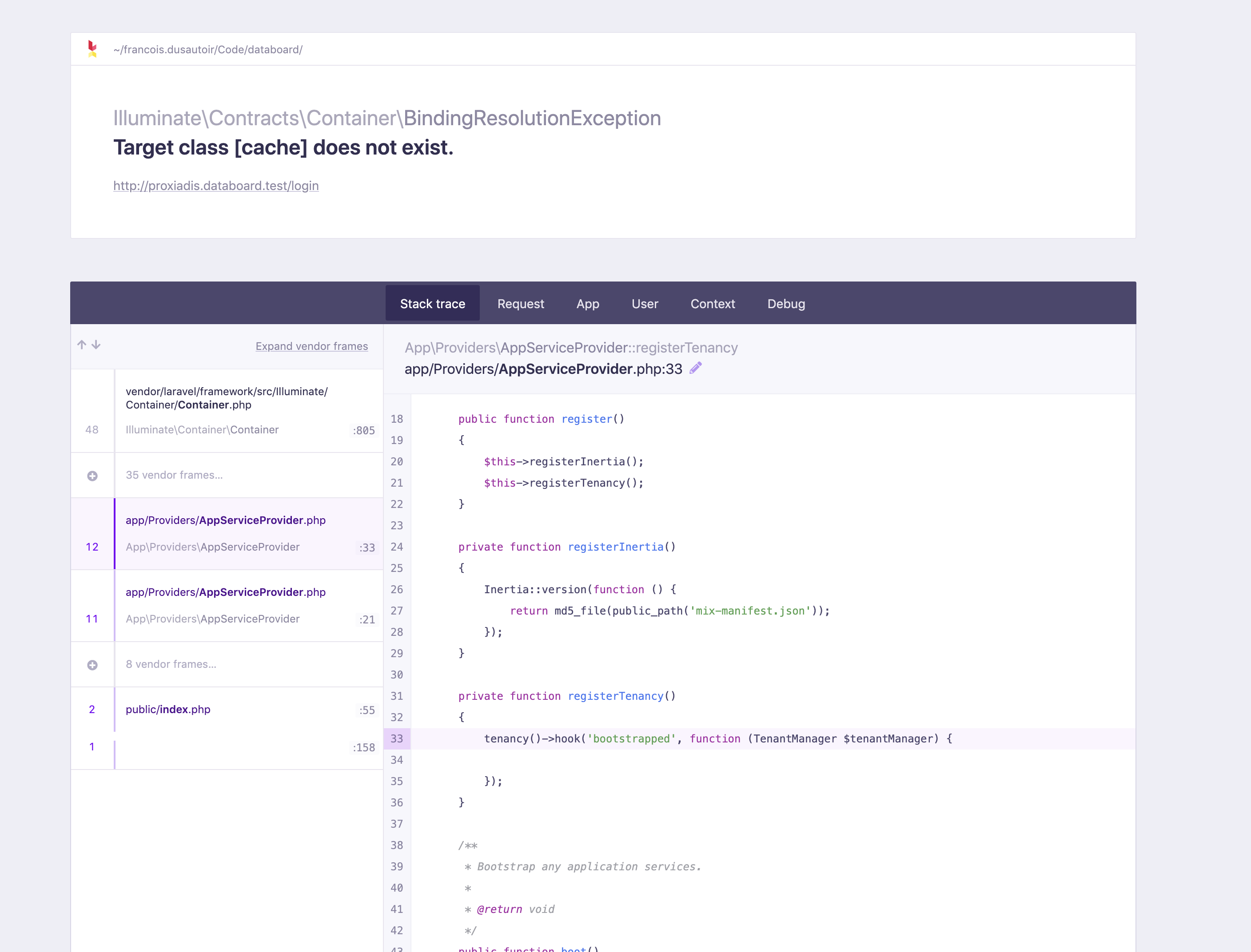Screen dimensions: 1251x952
Task: Open AppServiceProvider.php via pencil edit icon
Action: point(696,369)
